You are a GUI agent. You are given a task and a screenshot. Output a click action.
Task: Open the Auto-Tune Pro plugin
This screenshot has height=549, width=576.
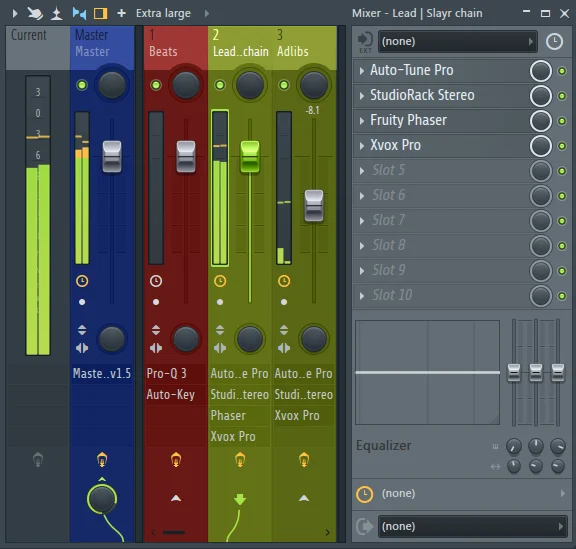(412, 70)
